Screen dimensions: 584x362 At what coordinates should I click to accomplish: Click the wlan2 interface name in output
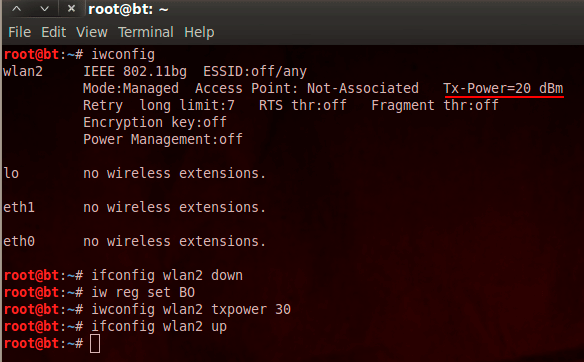pos(23,71)
